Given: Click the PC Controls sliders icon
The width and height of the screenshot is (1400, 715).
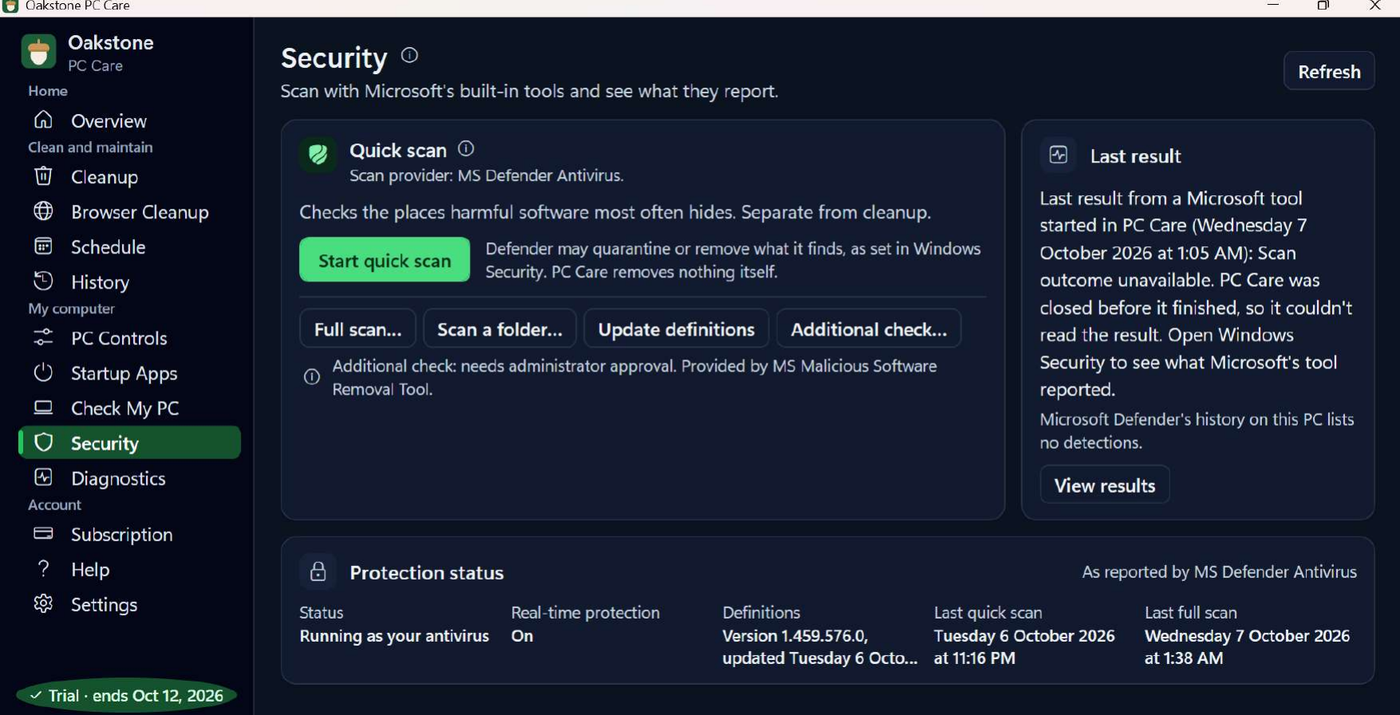Looking at the screenshot, I should [43, 337].
